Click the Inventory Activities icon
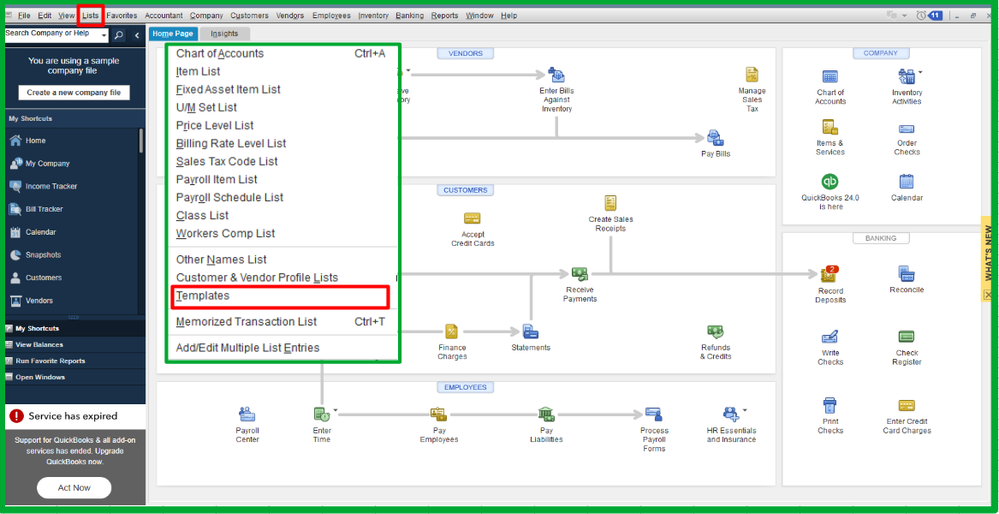Screen dimensions: 999x514 [x=905, y=77]
